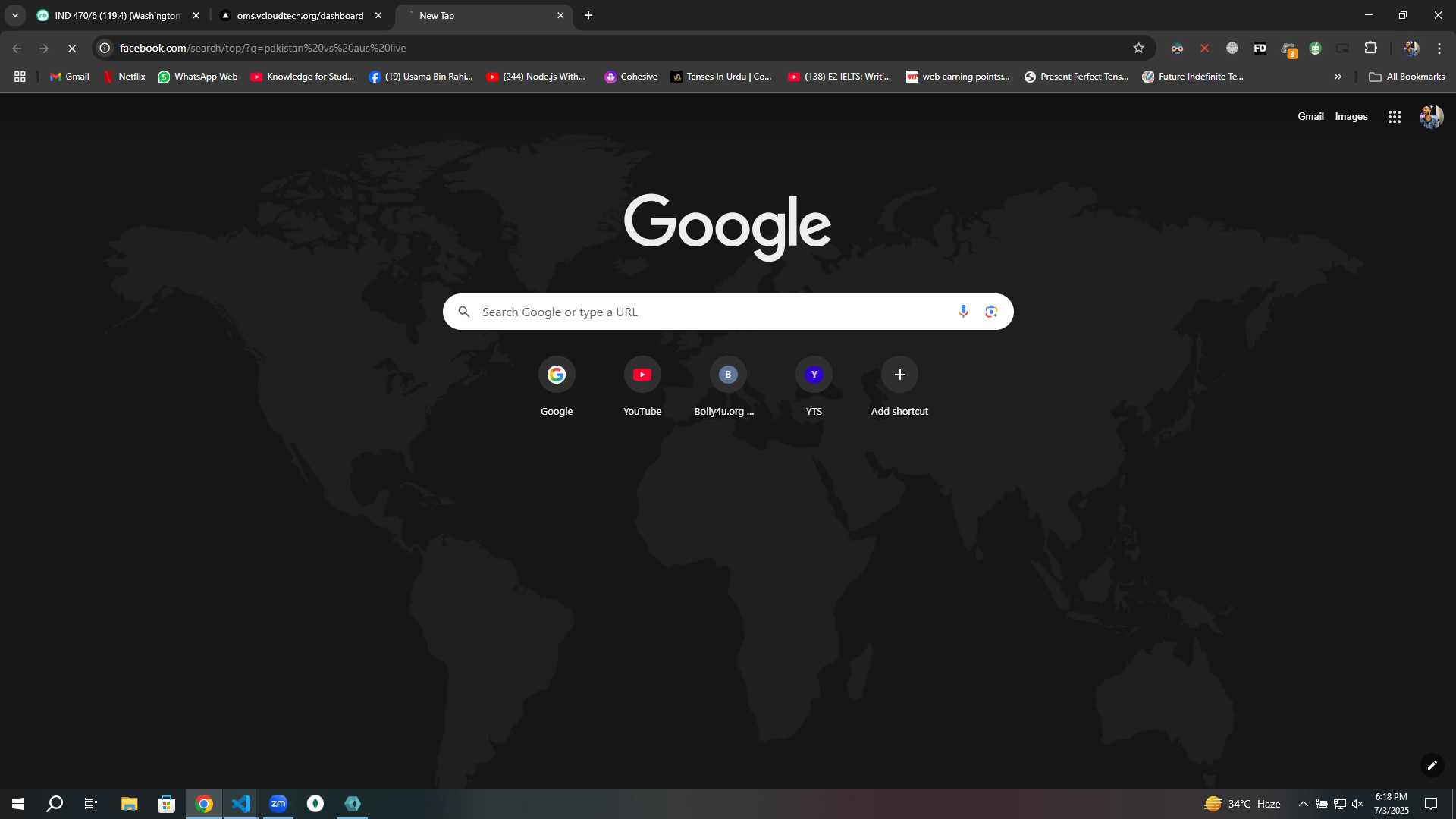The width and height of the screenshot is (1456, 819).
Task: Open Google account avatar
Action: (x=1431, y=117)
